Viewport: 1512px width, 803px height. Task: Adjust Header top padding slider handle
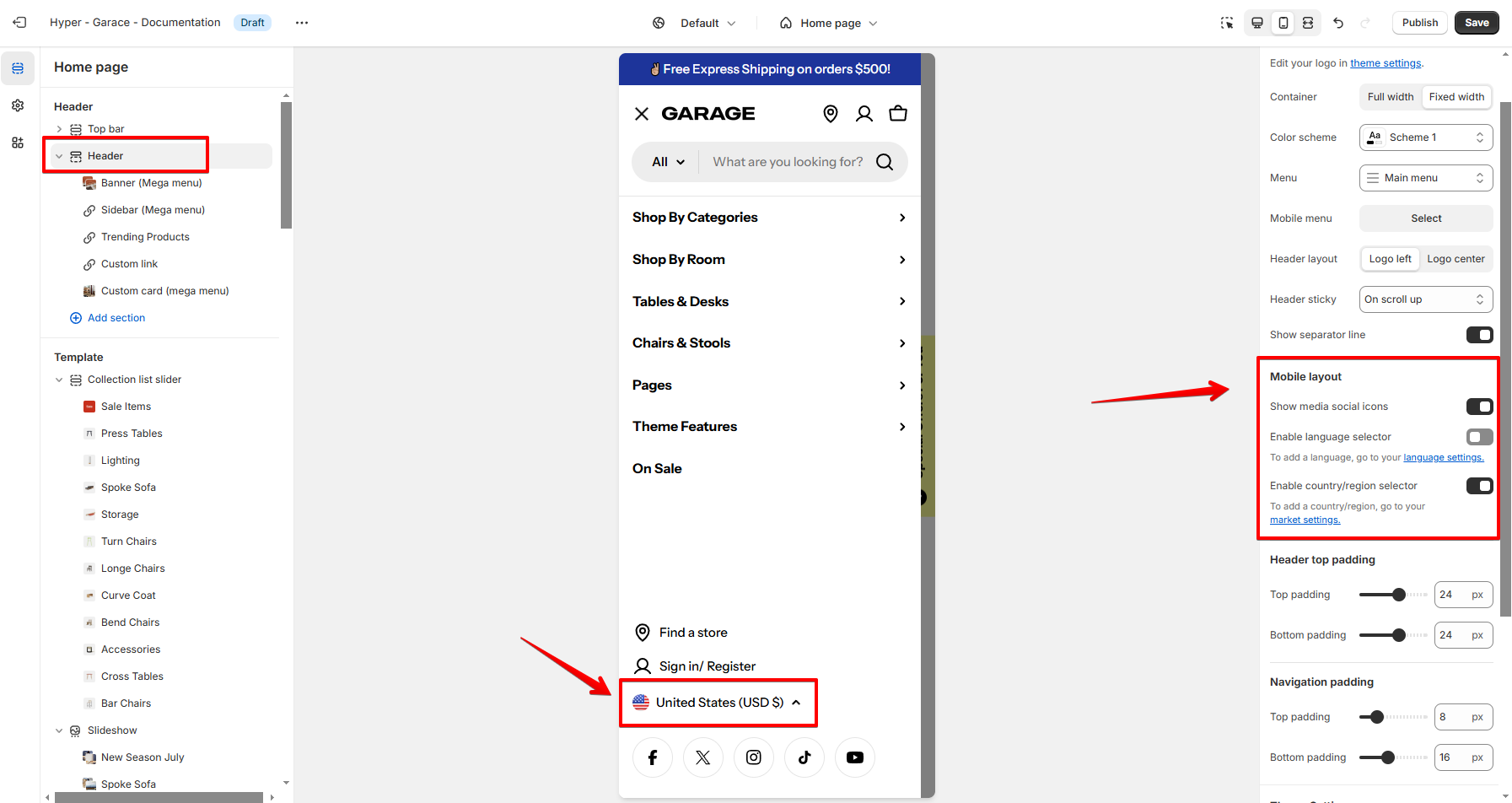[x=1399, y=595]
